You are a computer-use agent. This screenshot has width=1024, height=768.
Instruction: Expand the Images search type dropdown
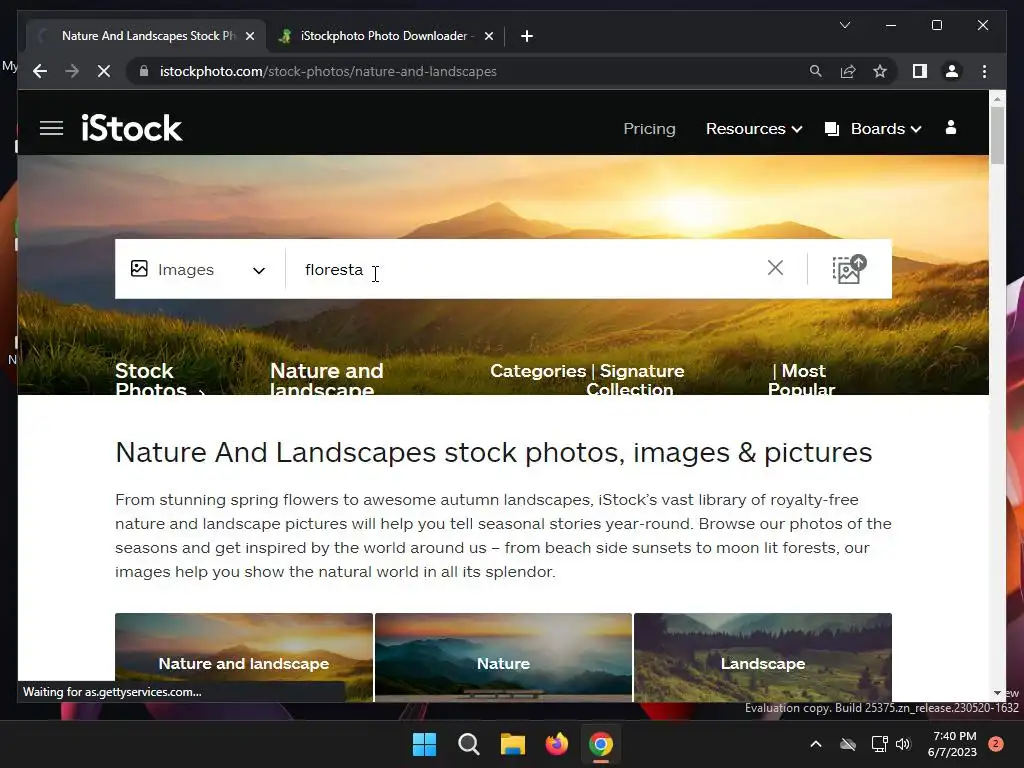click(x=259, y=270)
